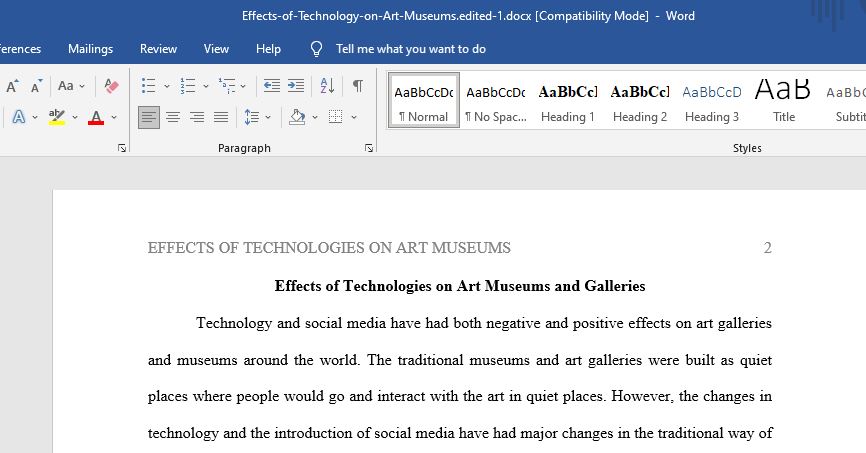This screenshot has width=866, height=453.
Task: Clear all formatting with the eraser icon
Action: pos(111,86)
